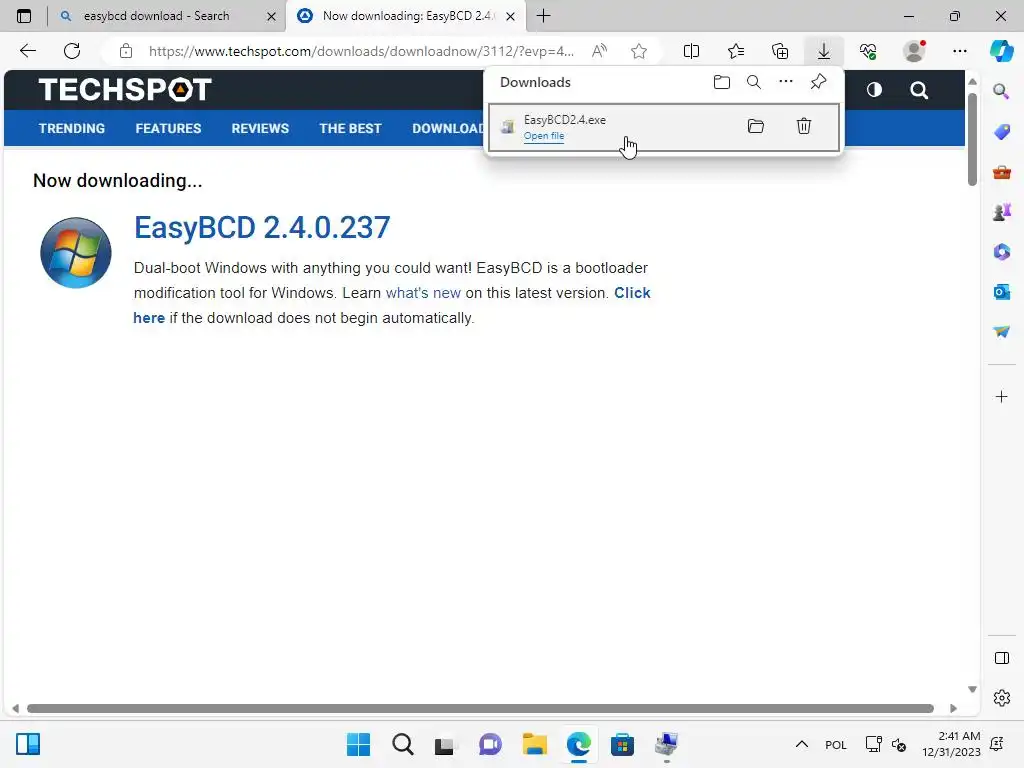This screenshot has height=768, width=1024.
Task: Open Games chess icon in sidebar
Action: point(1001,212)
